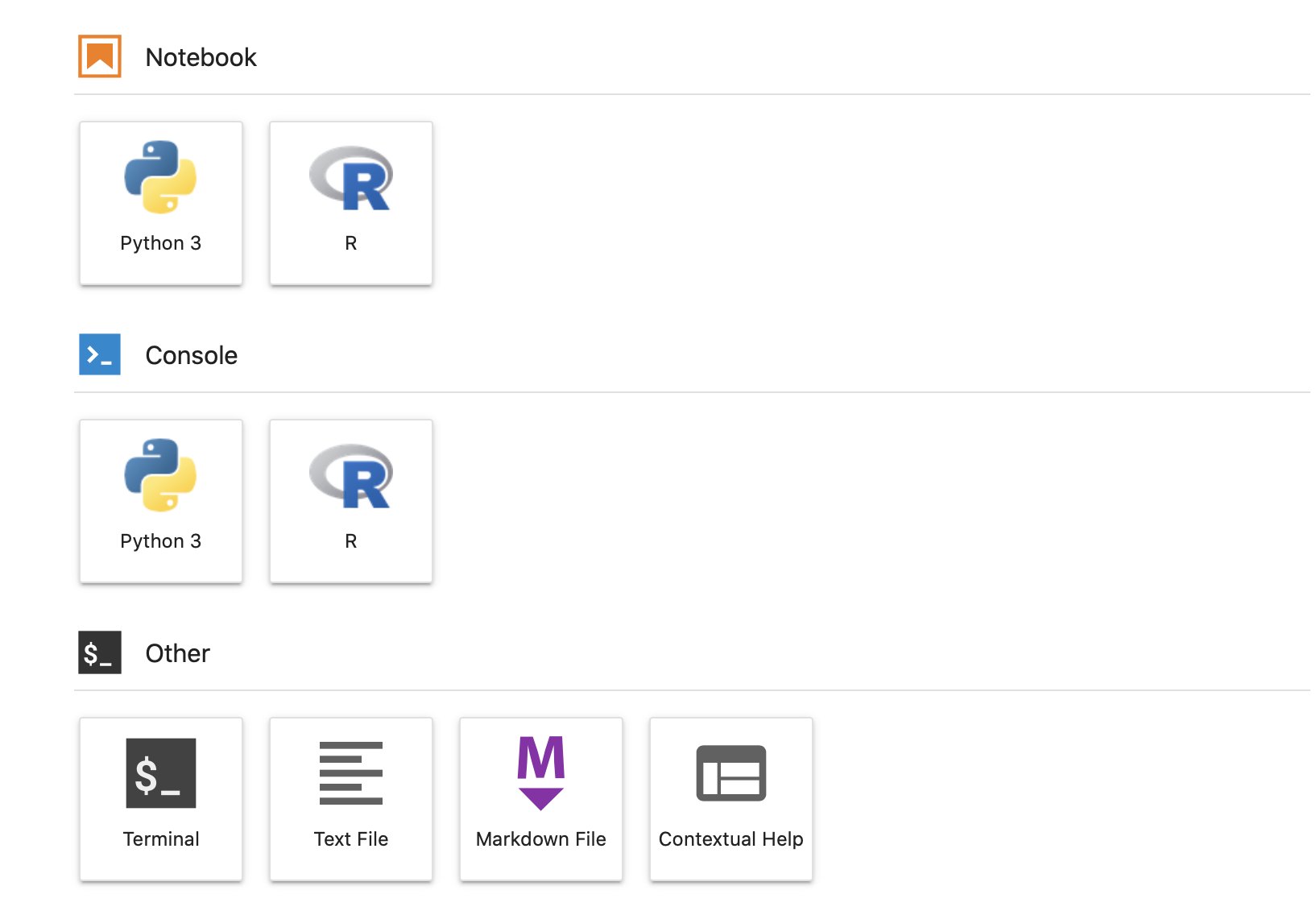1316x915 pixels.
Task: Open a new Terminal
Action: (160, 799)
